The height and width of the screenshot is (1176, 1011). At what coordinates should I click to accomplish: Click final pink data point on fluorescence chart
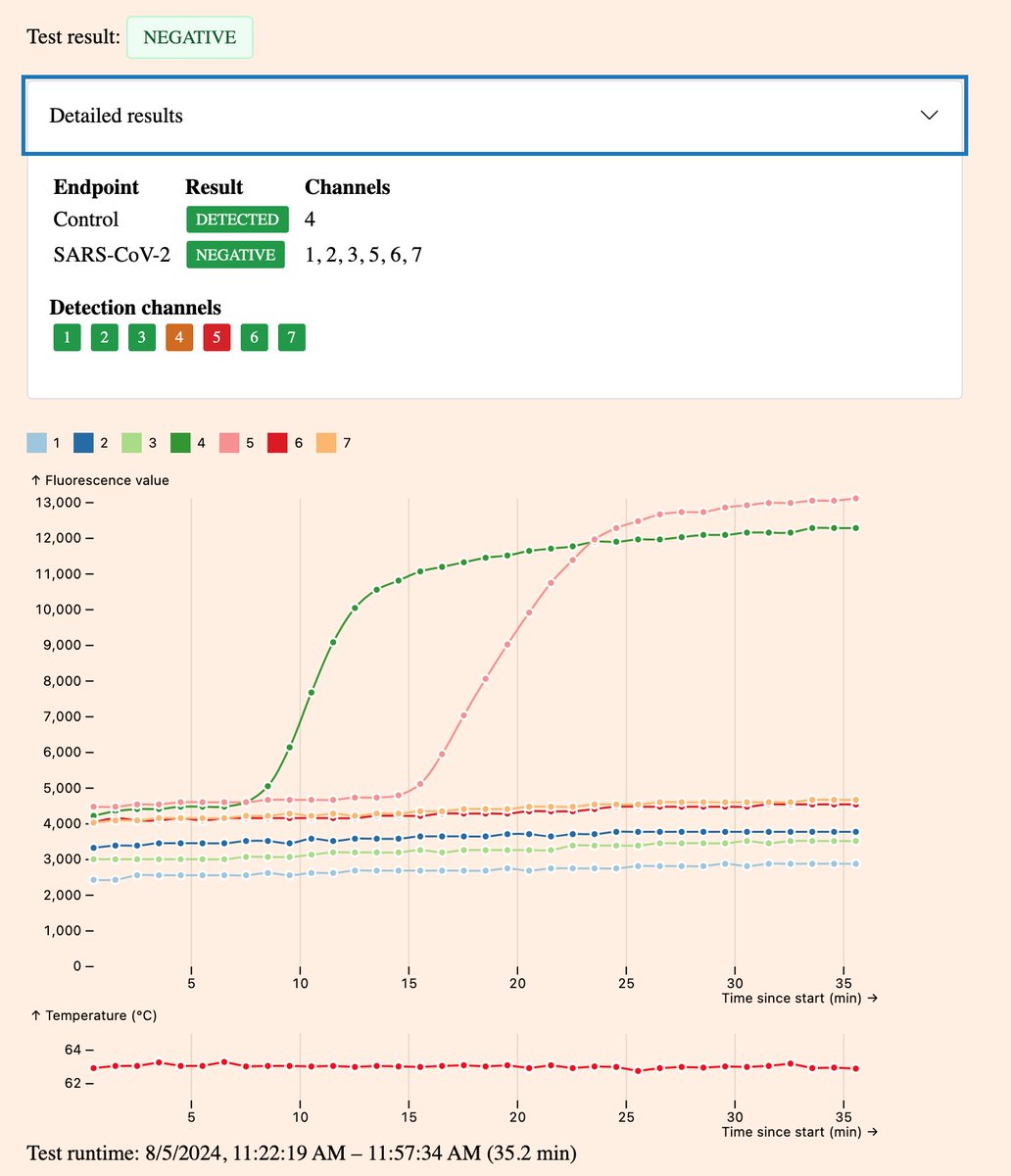click(x=856, y=499)
